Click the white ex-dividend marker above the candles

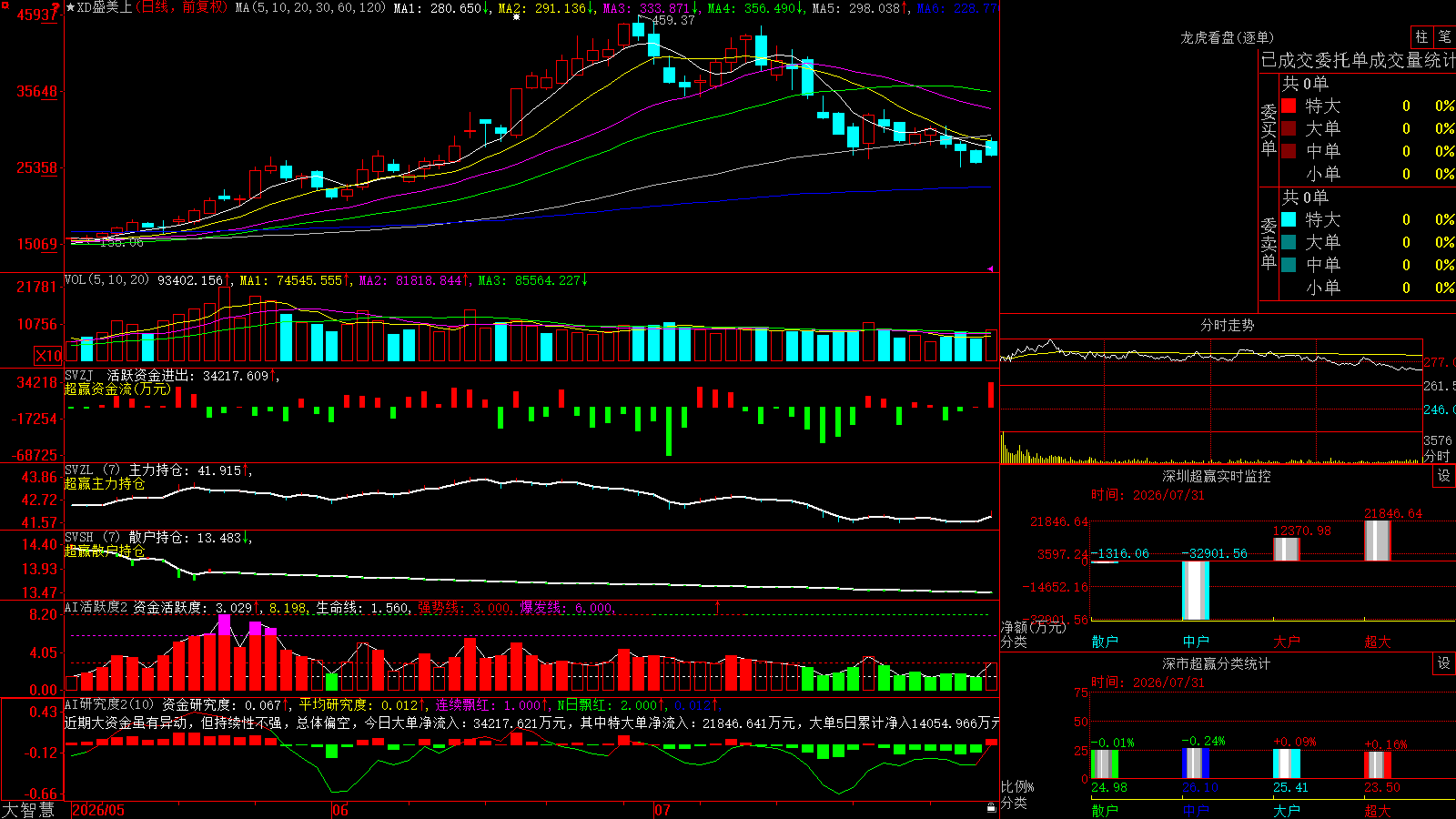click(x=517, y=16)
